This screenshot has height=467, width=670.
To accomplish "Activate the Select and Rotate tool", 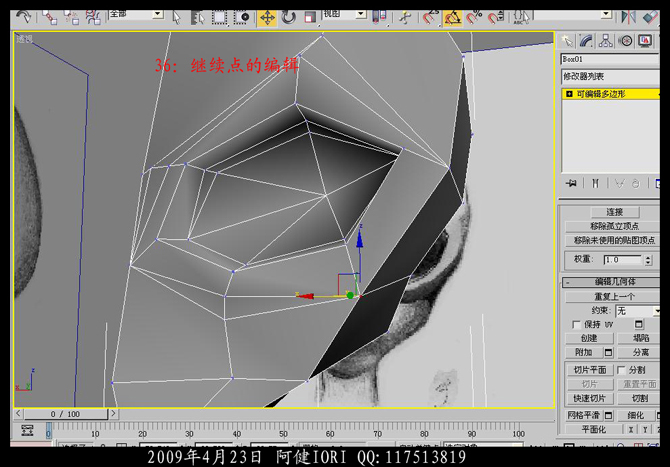I will pyautogui.click(x=288, y=18).
